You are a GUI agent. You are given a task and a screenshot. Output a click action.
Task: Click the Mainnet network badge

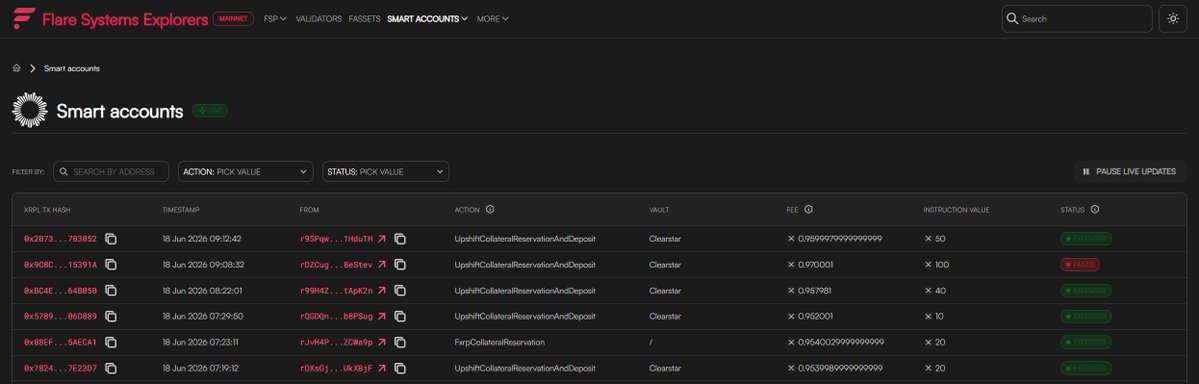click(233, 19)
